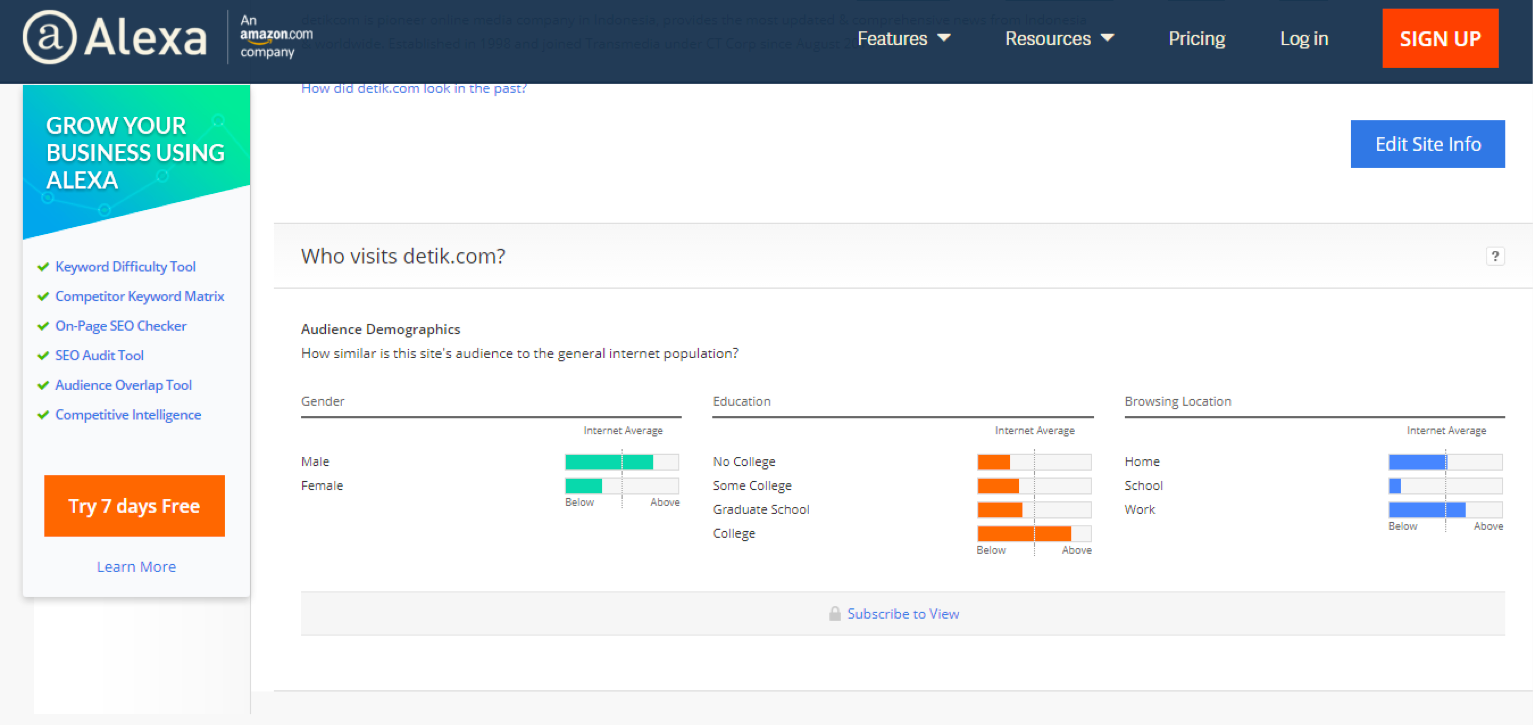Click Try 7 days Free button
Image resolution: width=1533 pixels, height=725 pixels.
pos(134,506)
